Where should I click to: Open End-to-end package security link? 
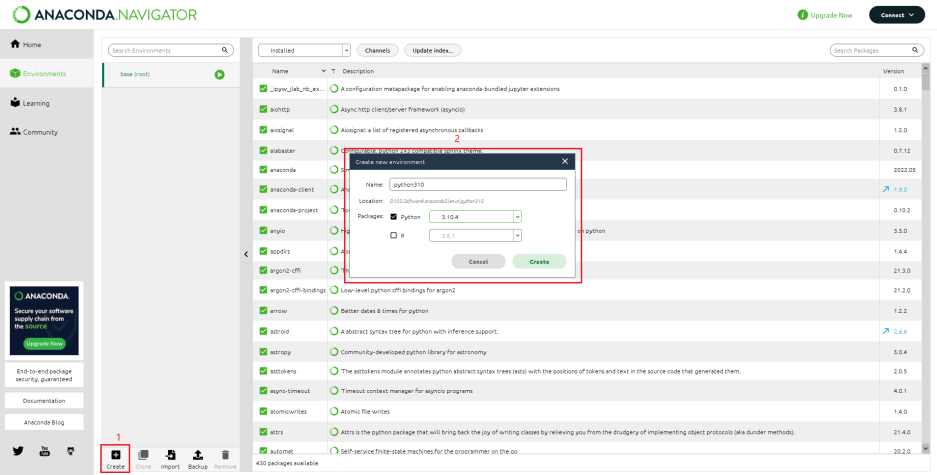(x=44, y=375)
